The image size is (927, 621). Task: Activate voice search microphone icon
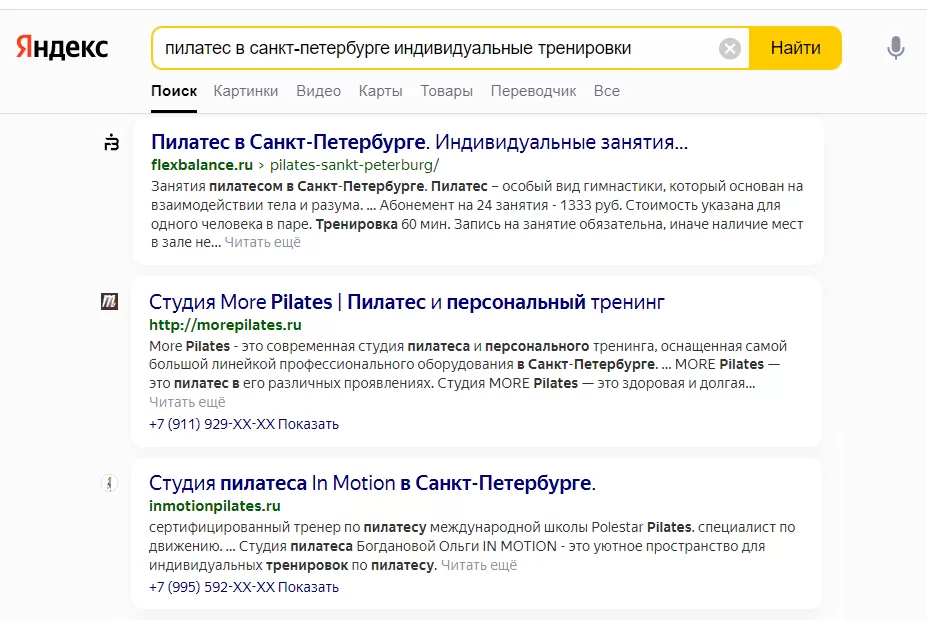(896, 48)
